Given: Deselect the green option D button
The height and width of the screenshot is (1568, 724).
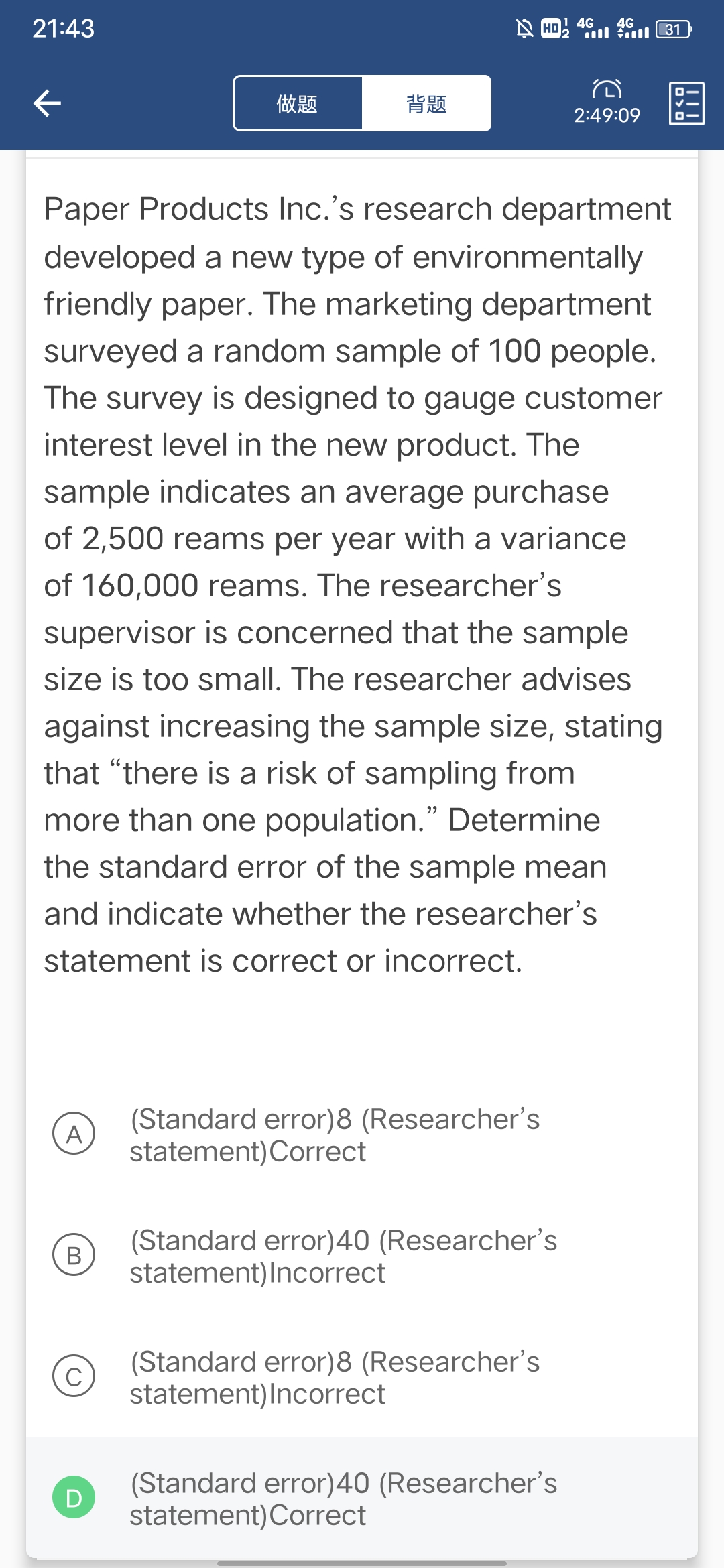Looking at the screenshot, I should [x=74, y=1498].
